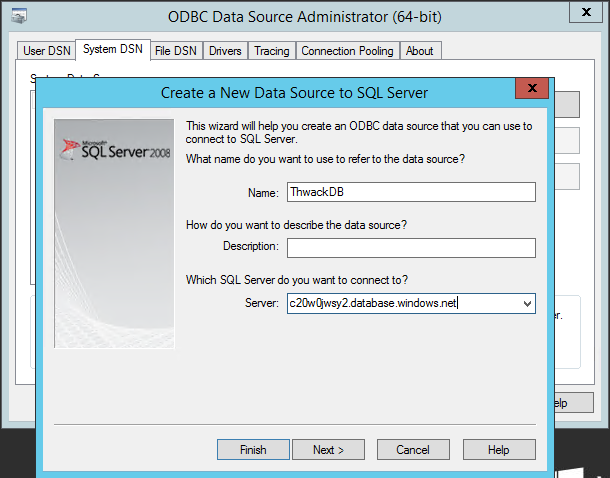
Task: Click the Finish button
Action: point(253,450)
